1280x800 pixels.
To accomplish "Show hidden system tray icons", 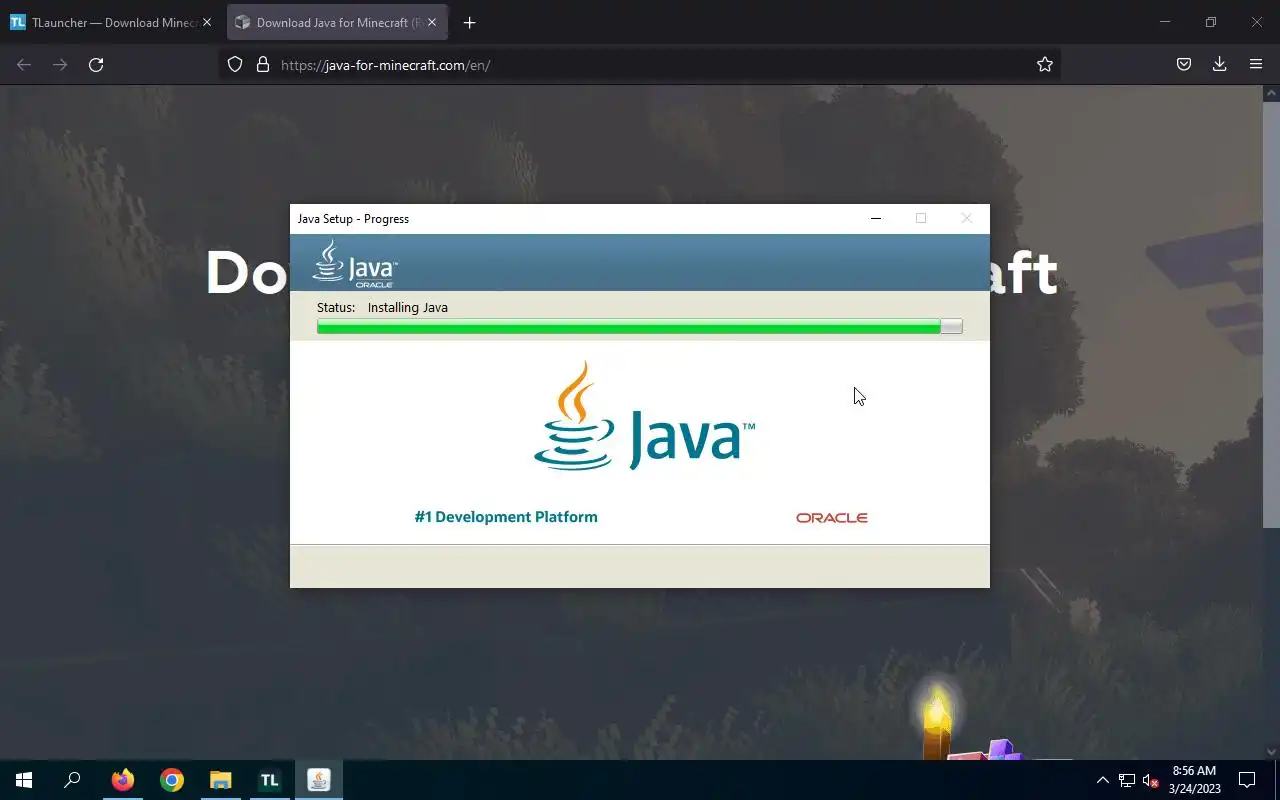I will [x=1102, y=780].
